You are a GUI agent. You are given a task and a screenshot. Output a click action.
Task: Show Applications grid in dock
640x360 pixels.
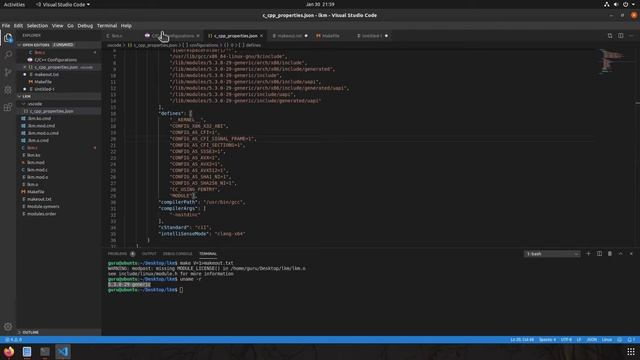point(631,351)
